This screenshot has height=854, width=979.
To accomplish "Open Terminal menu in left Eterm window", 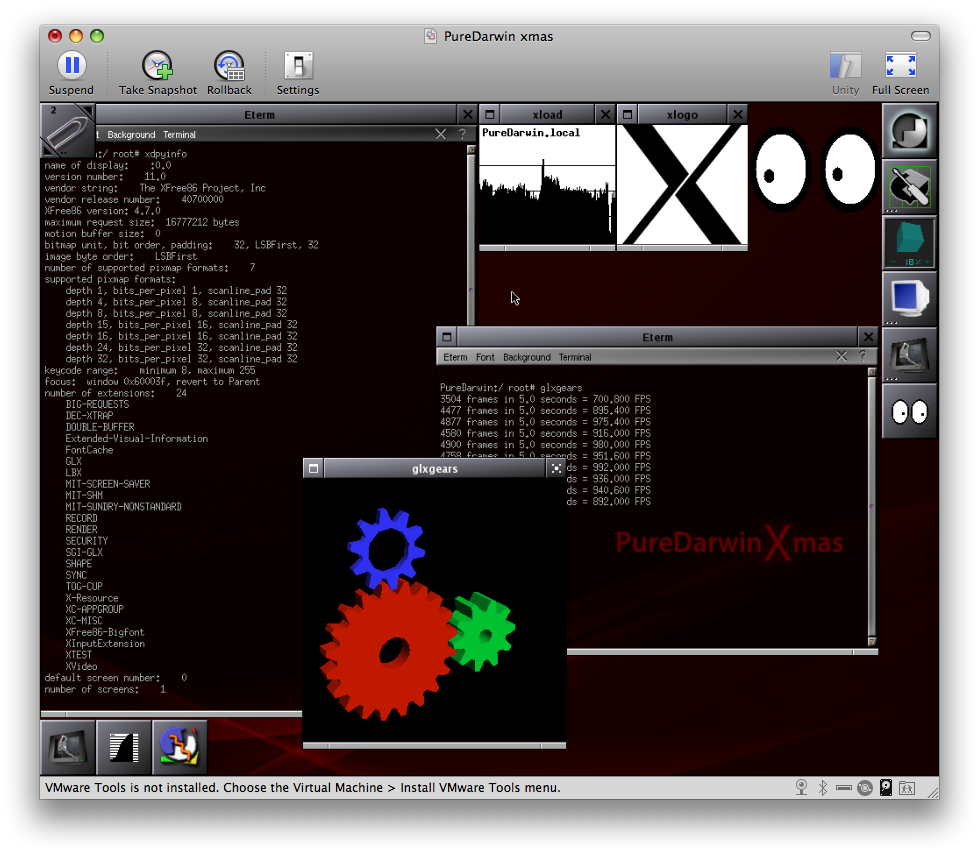I will 179,134.
